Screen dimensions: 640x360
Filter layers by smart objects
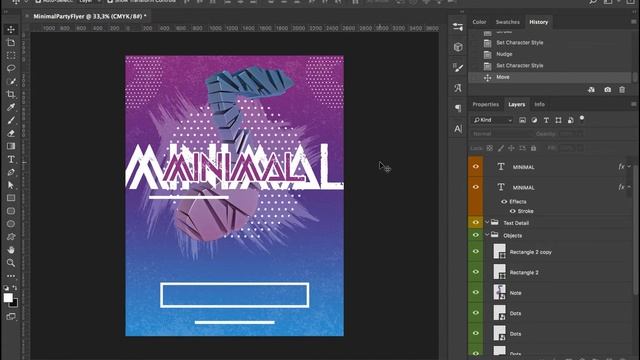coord(571,120)
